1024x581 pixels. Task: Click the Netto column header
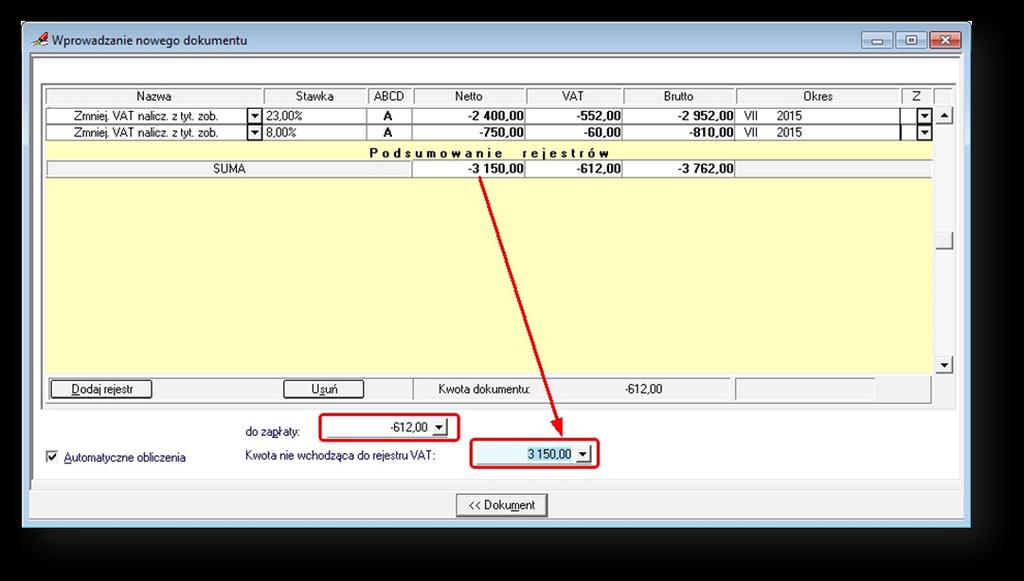pos(469,97)
